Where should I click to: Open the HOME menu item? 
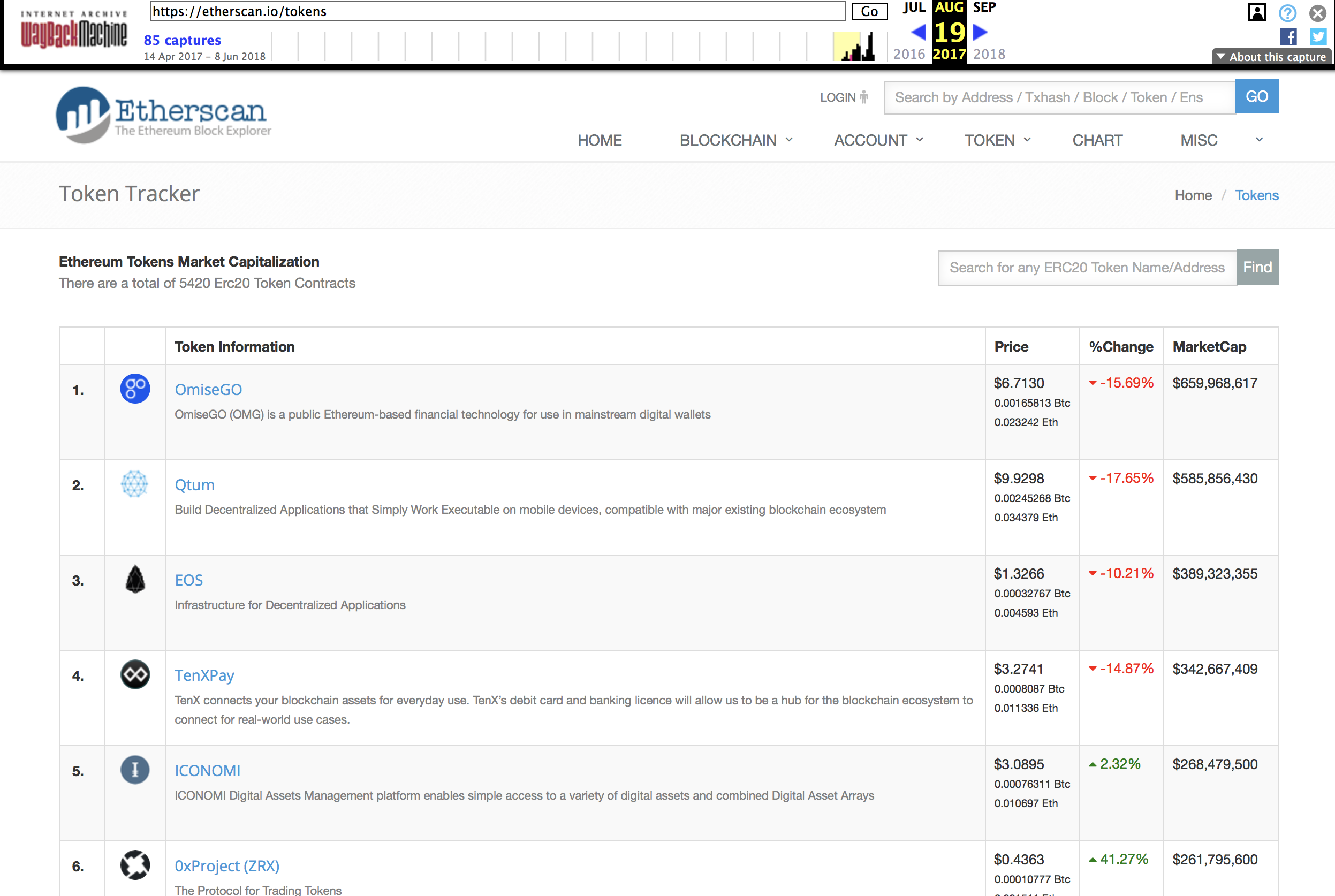[600, 140]
